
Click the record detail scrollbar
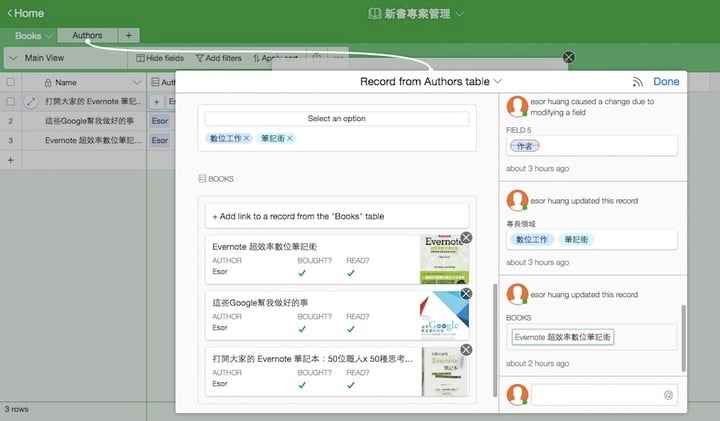click(x=495, y=340)
